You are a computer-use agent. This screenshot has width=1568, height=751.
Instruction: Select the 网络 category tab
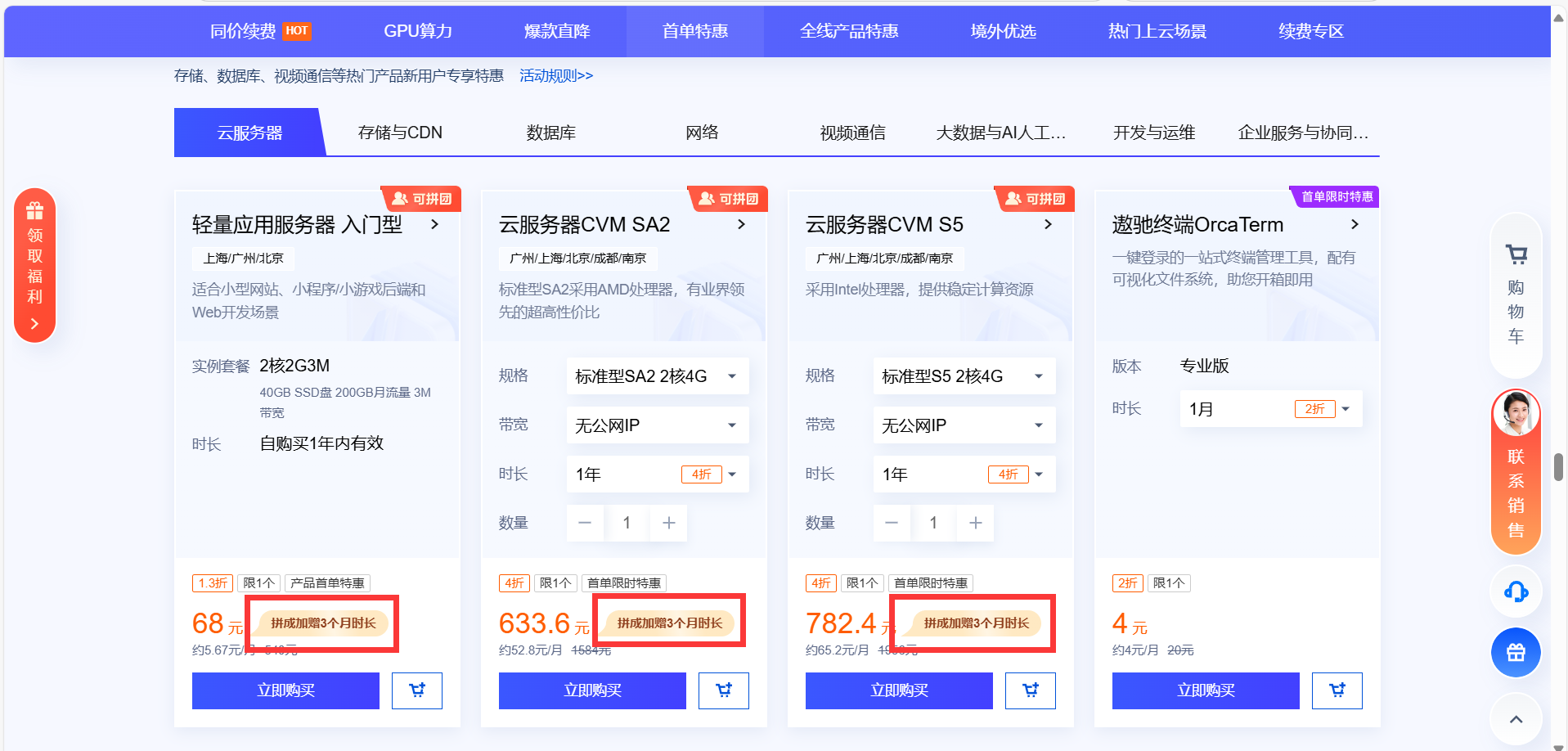coord(702,133)
